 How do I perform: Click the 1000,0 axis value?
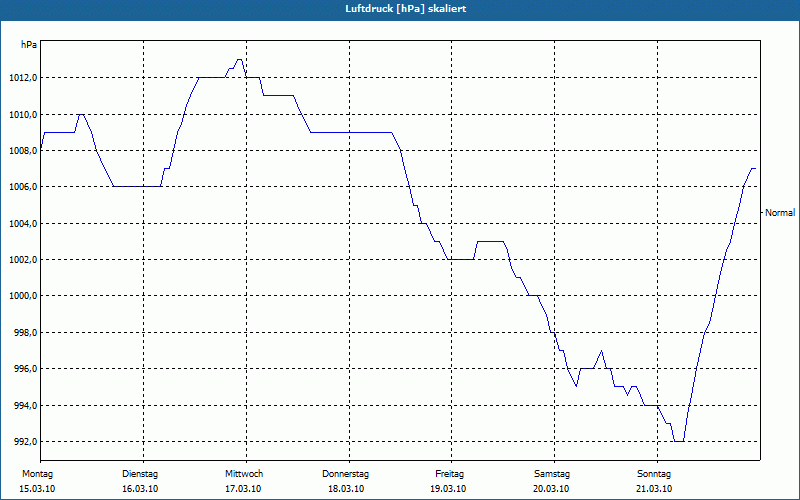pyautogui.click(x=24, y=296)
